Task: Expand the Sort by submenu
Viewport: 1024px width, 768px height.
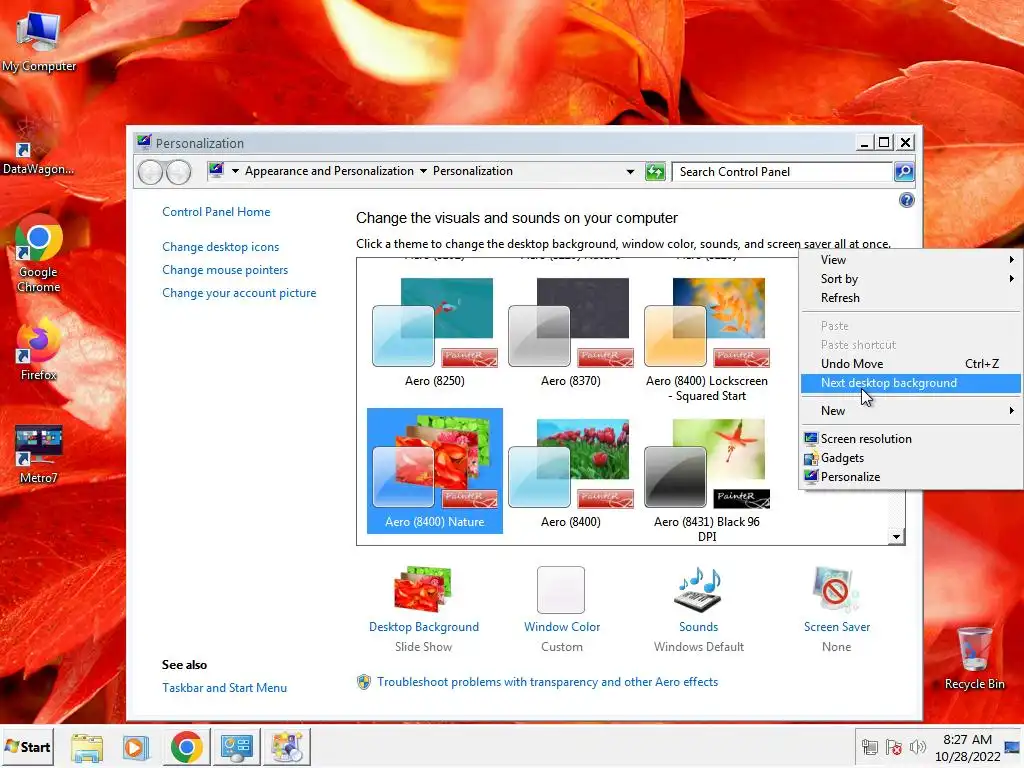Action: (910, 279)
